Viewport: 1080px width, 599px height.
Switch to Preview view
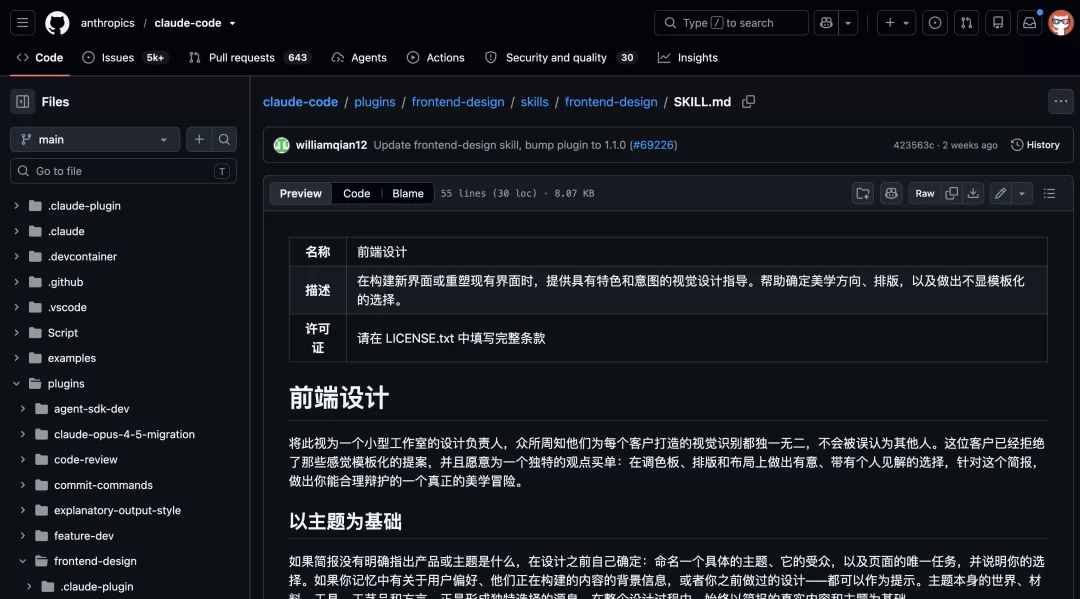[x=300, y=193]
